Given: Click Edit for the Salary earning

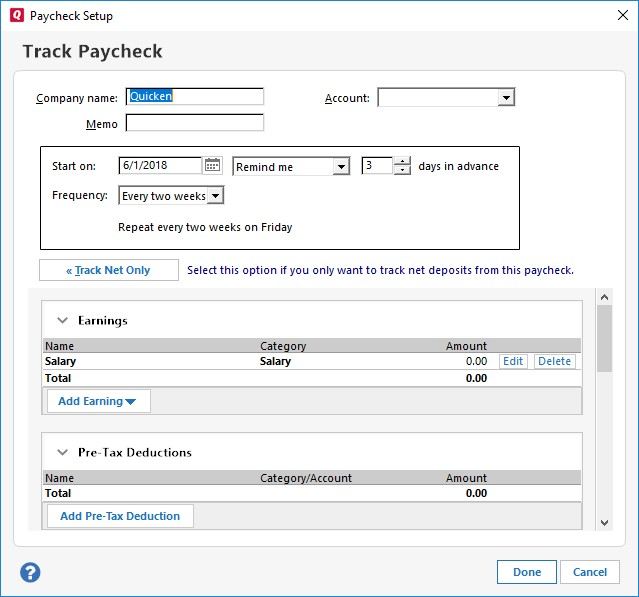Looking at the screenshot, I should pos(513,361).
